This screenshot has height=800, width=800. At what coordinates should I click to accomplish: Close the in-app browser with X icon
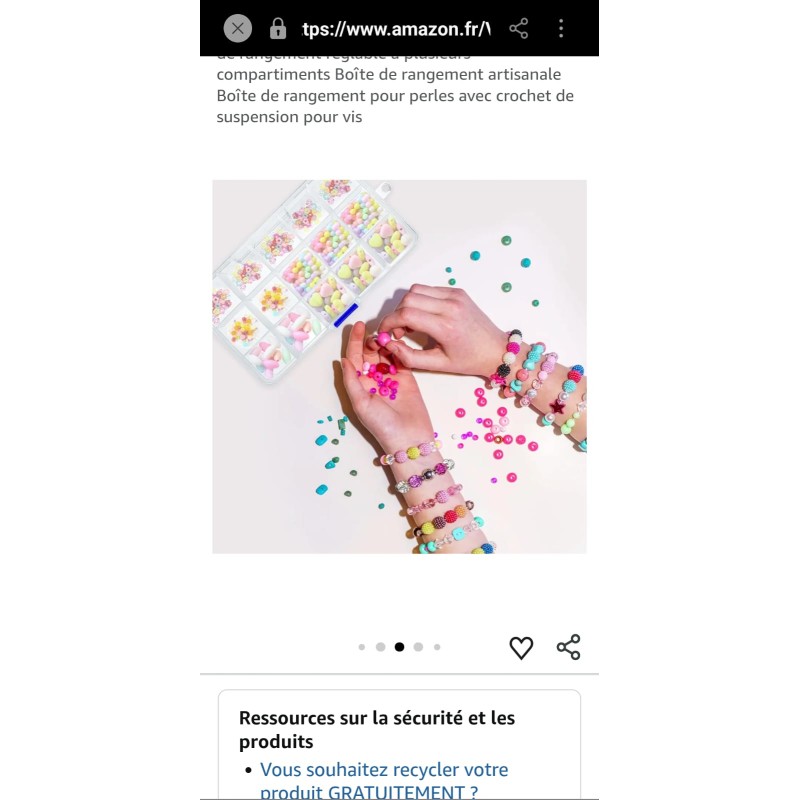click(x=238, y=29)
